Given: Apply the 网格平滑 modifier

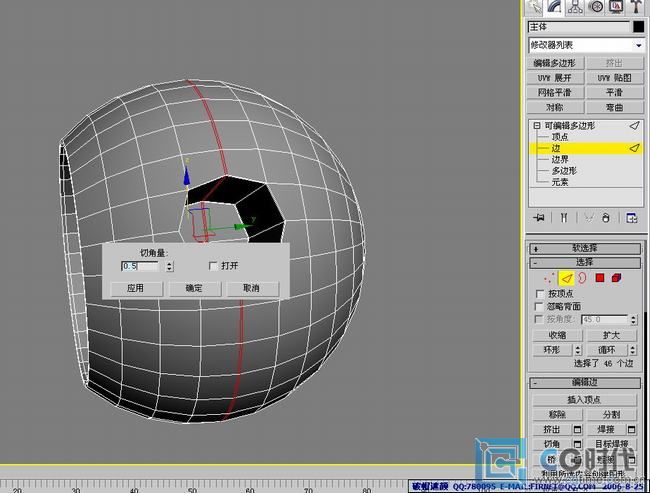Looking at the screenshot, I should click(x=555, y=92).
